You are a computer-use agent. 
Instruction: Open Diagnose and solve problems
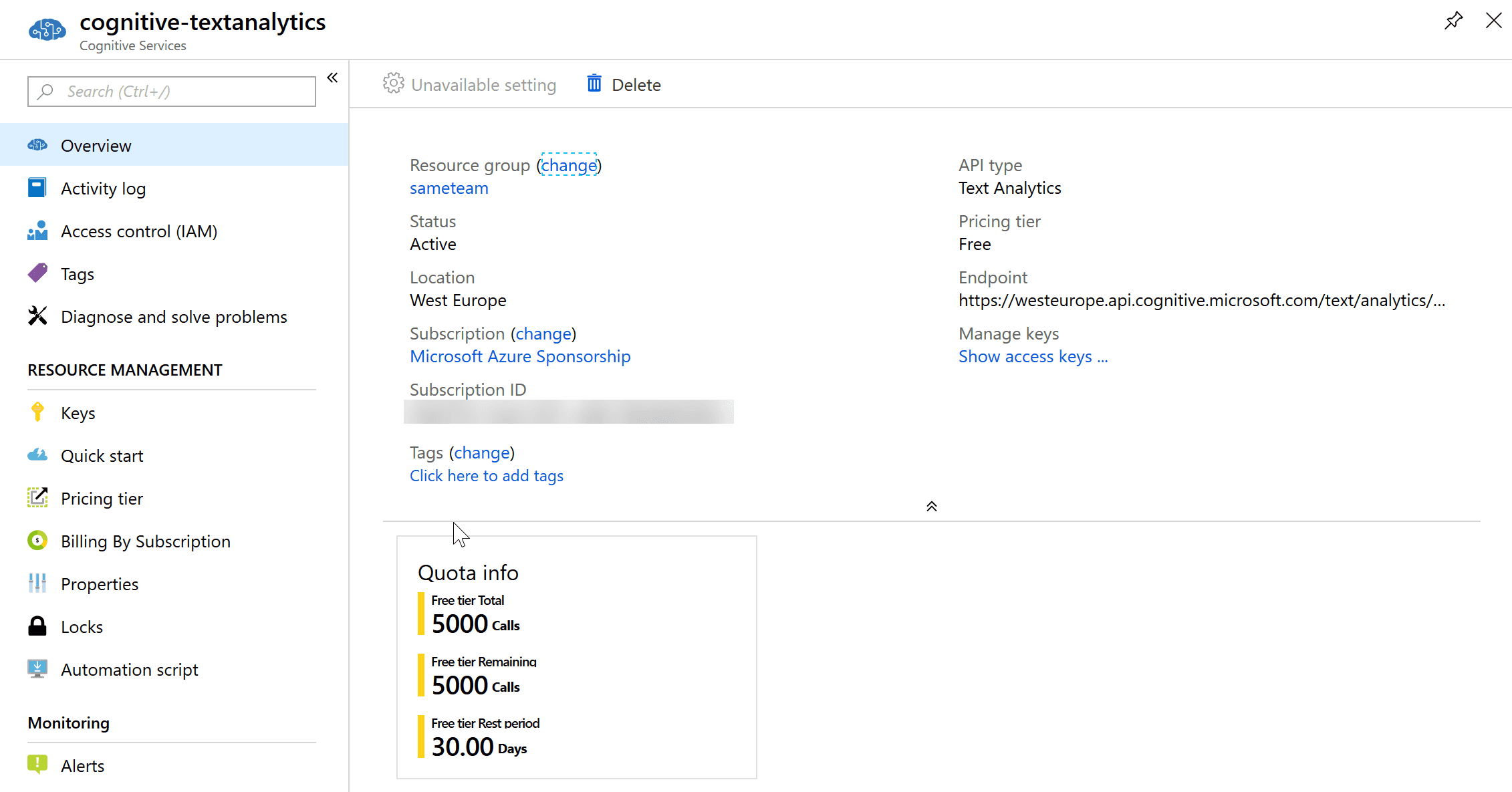pyautogui.click(x=174, y=317)
